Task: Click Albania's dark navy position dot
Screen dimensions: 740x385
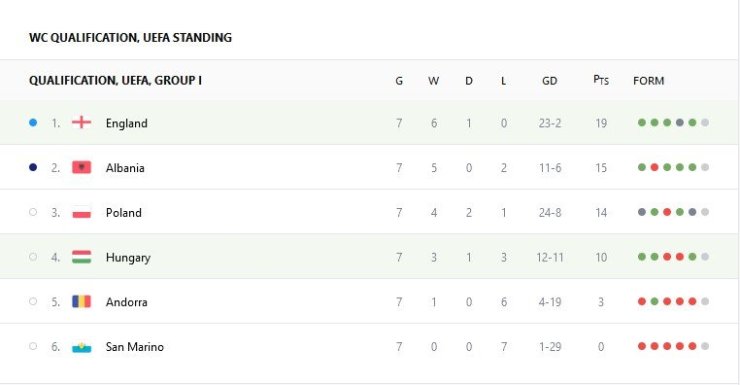Action: 33,167
